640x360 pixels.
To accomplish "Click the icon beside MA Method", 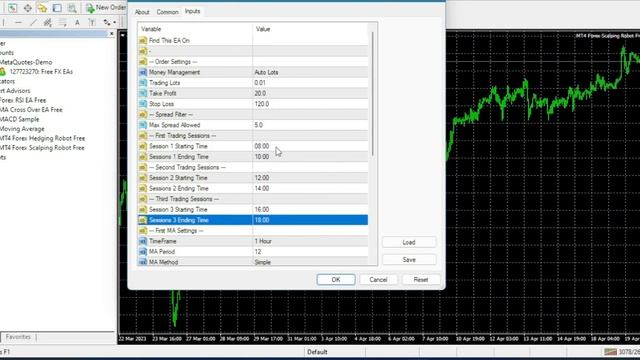I will tap(143, 262).
